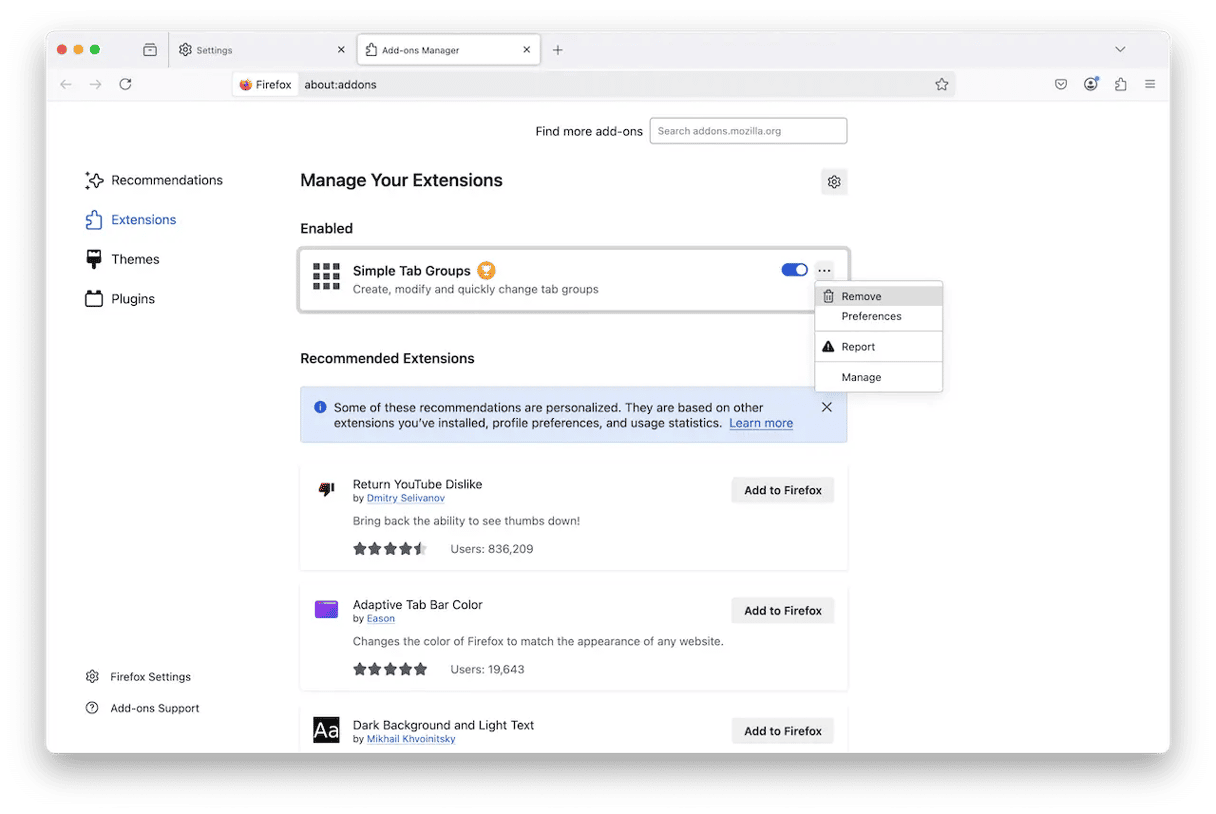Open the Learn more link

(761, 423)
